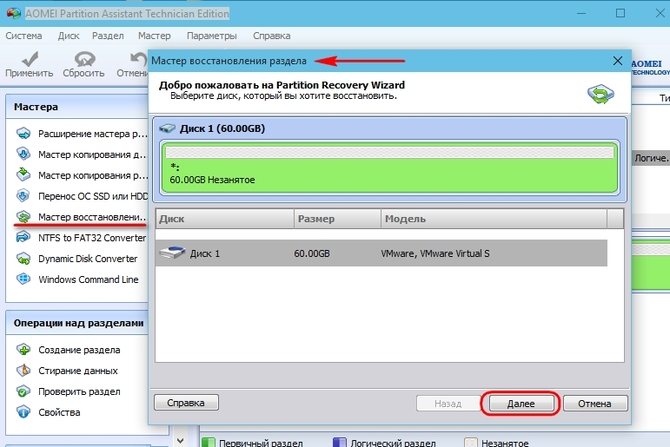Image resolution: width=670 pixels, height=447 pixels.
Task: Click the NTFS to FAT32 Converter icon
Action: [24, 238]
